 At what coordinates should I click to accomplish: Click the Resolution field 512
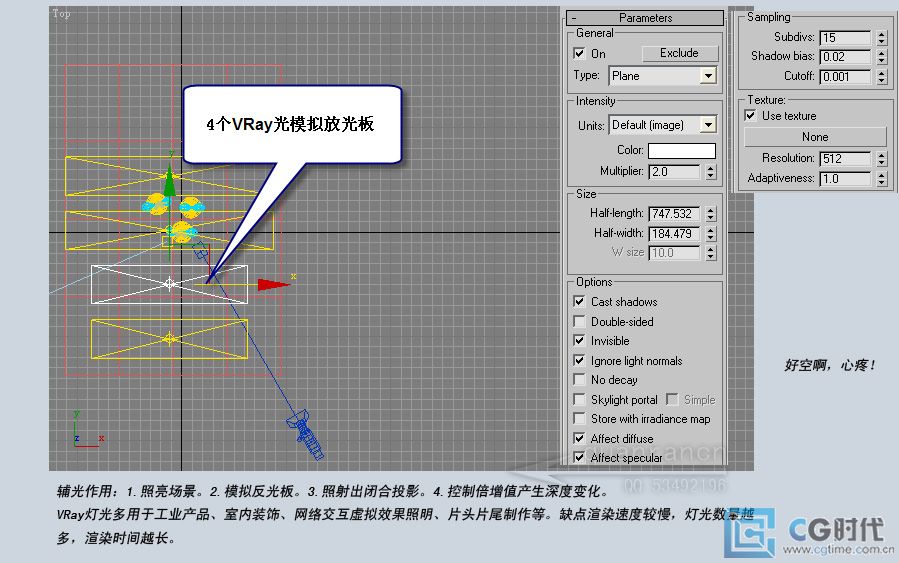[845, 159]
